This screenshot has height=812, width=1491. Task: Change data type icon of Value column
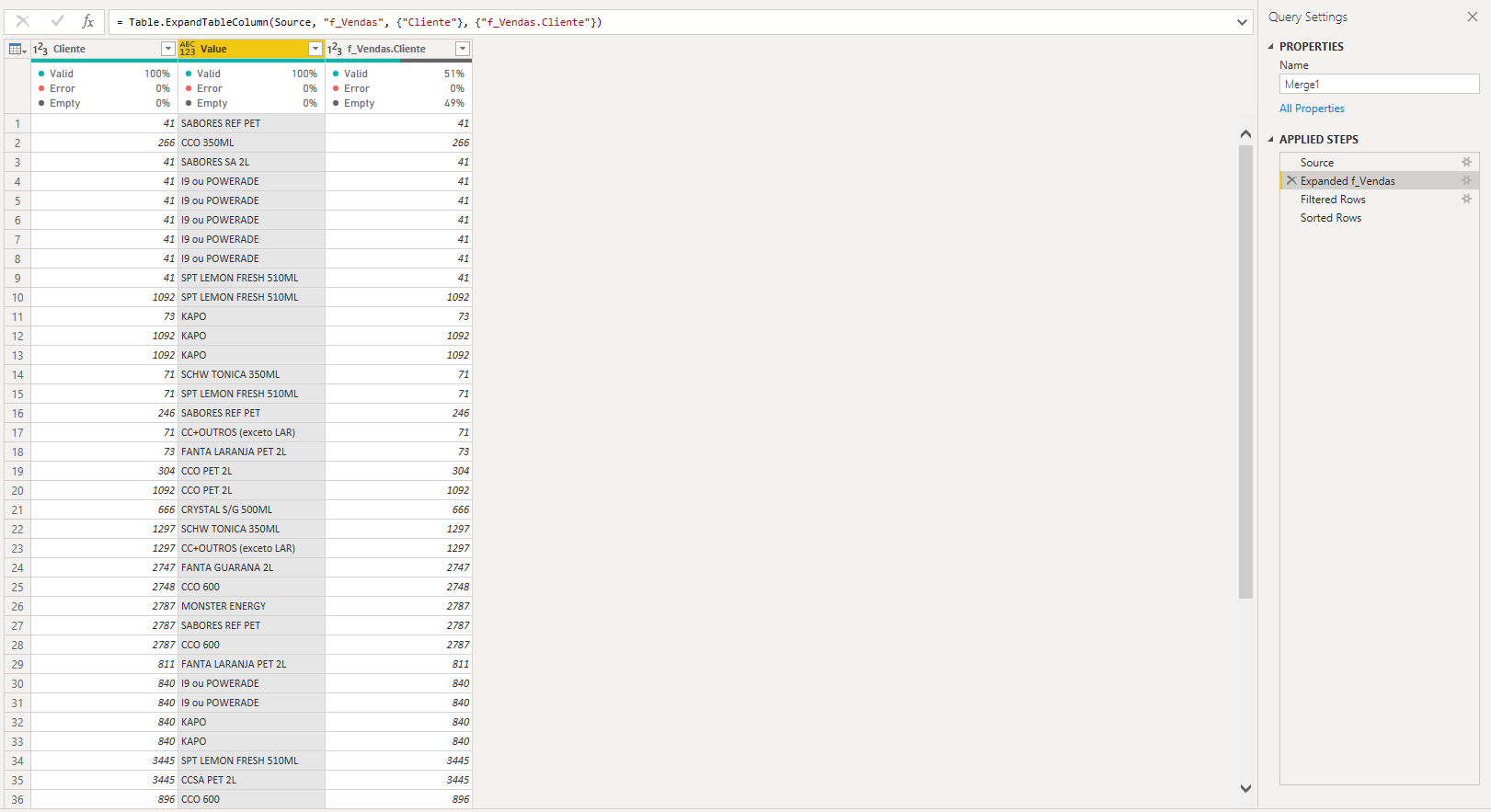click(188, 49)
